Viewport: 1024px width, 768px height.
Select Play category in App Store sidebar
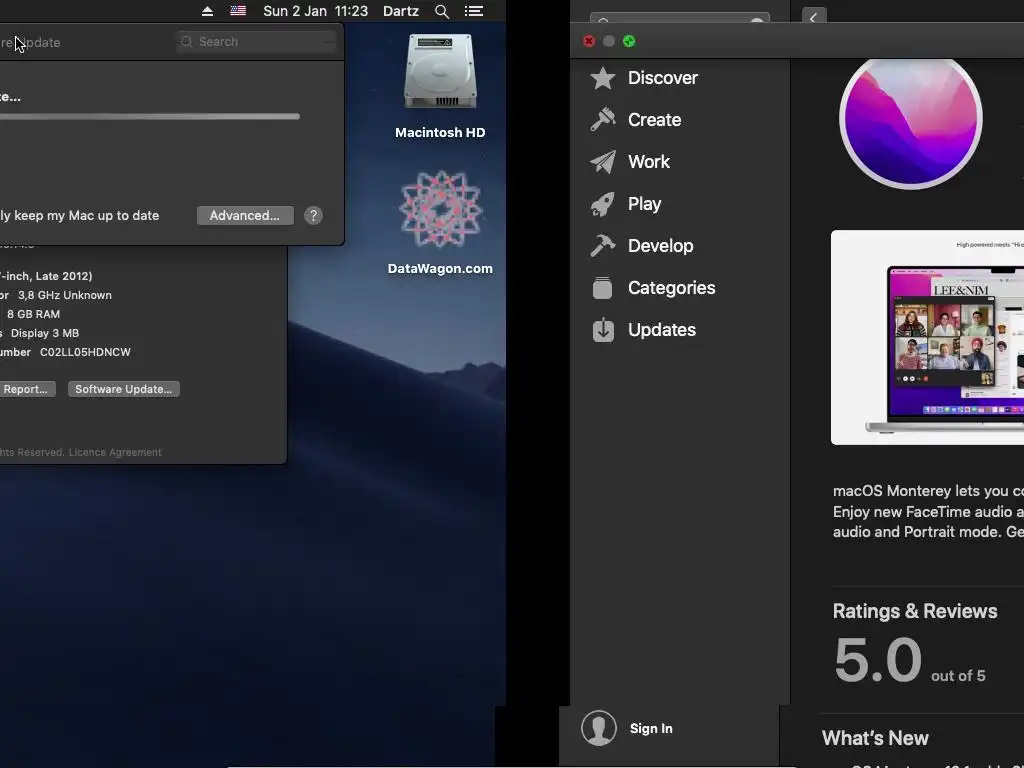click(644, 204)
